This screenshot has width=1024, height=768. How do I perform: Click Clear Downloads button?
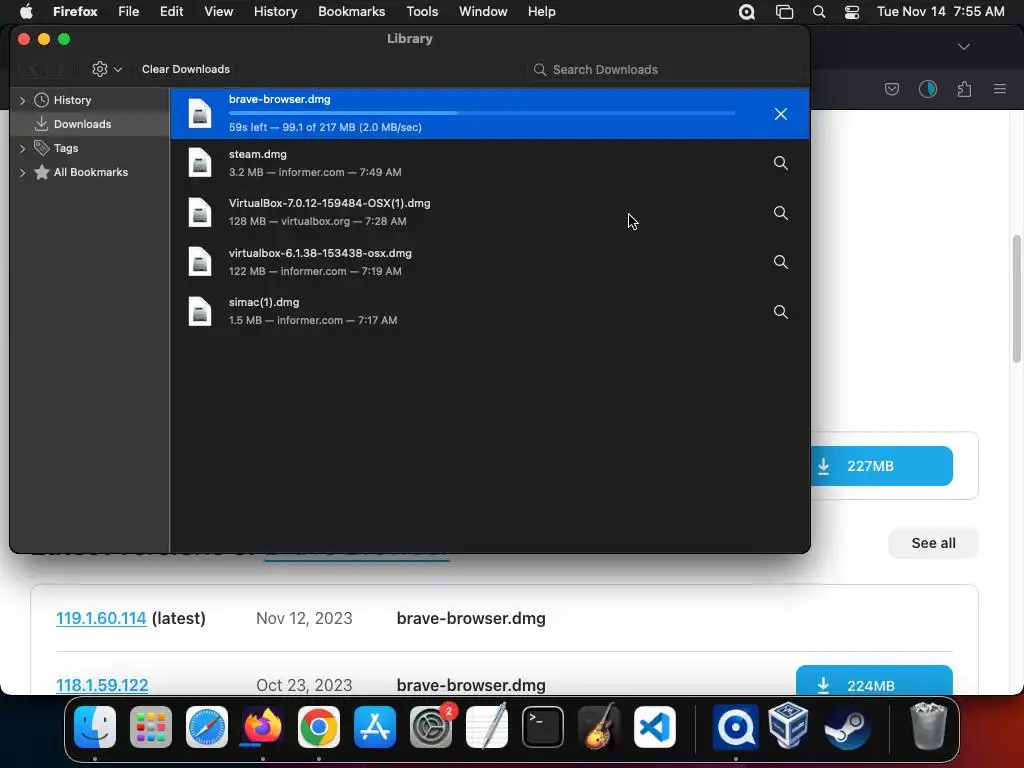tap(186, 69)
